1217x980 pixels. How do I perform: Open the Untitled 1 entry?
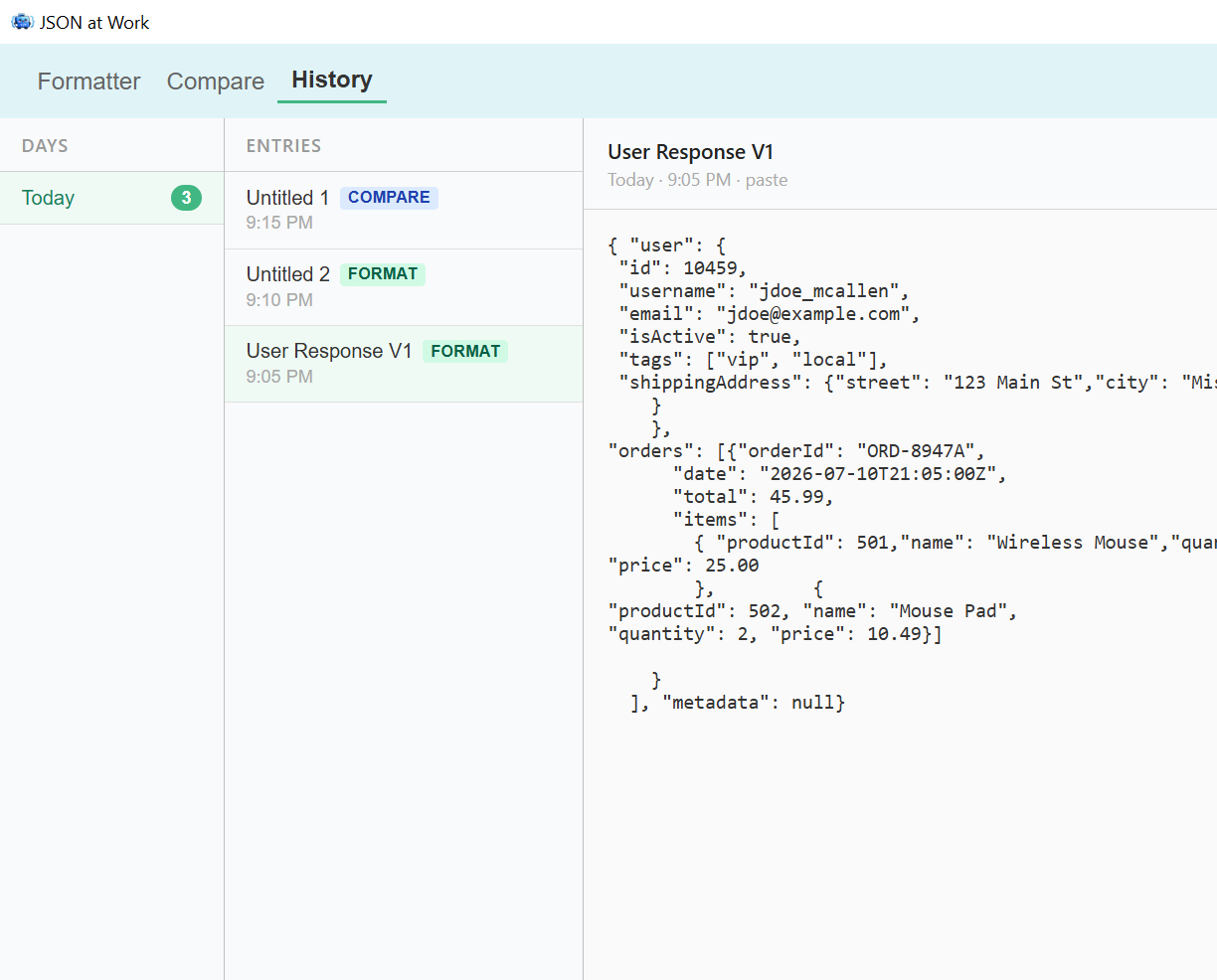click(x=404, y=210)
